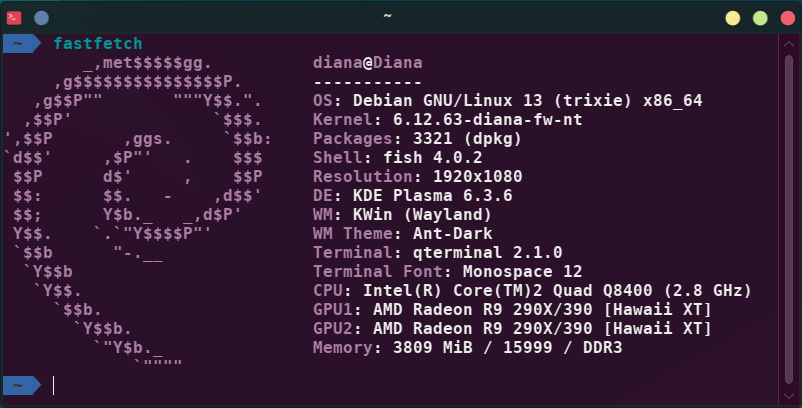This screenshot has height=408, width=802.
Task: Click the DE KDE Plasma 6.3.6 line
Action: tap(413, 195)
